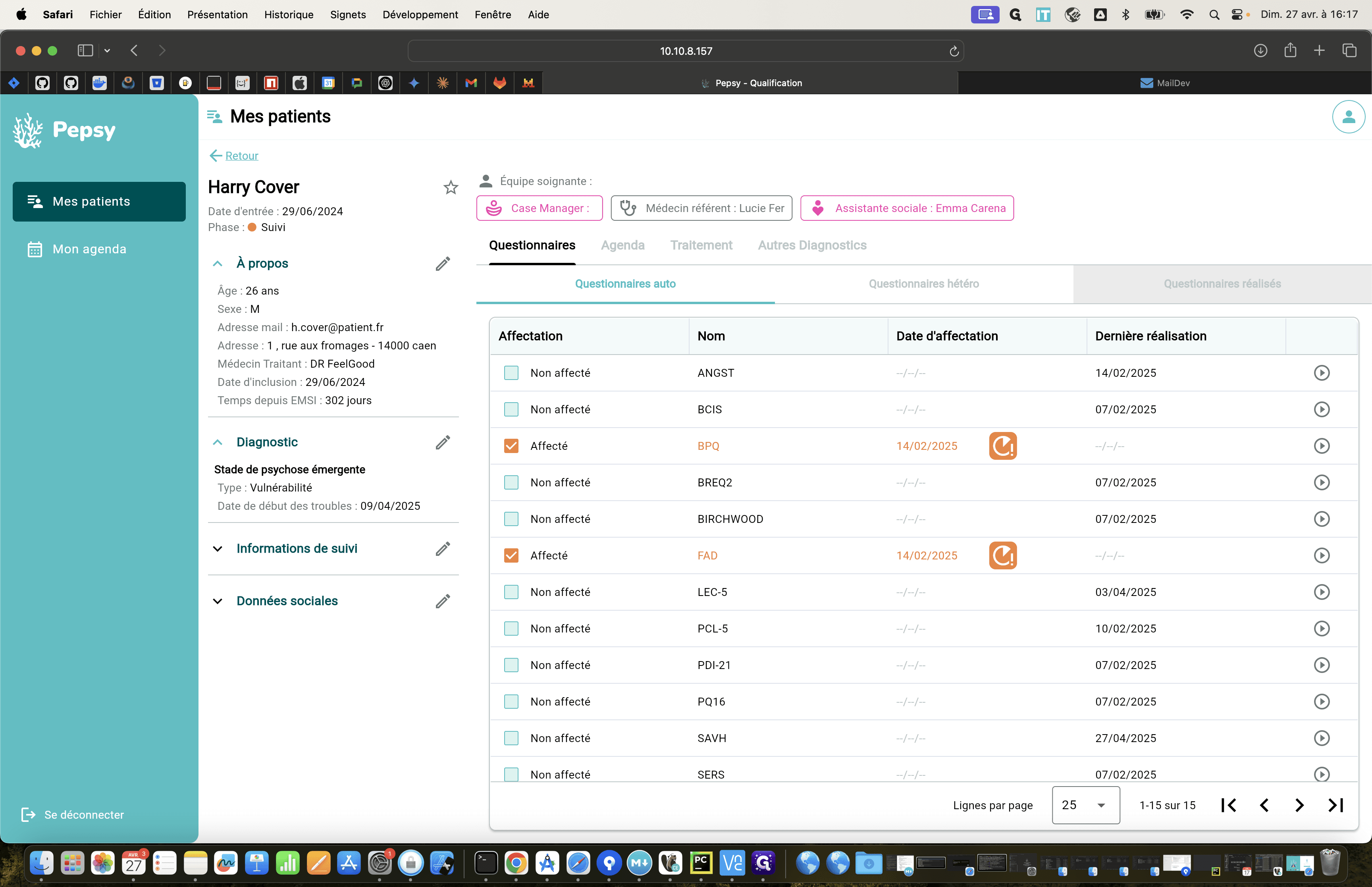Launch the BIRCHWOOD questionnaire play icon
Viewport: 1372px width, 887px height.
pos(1322,519)
